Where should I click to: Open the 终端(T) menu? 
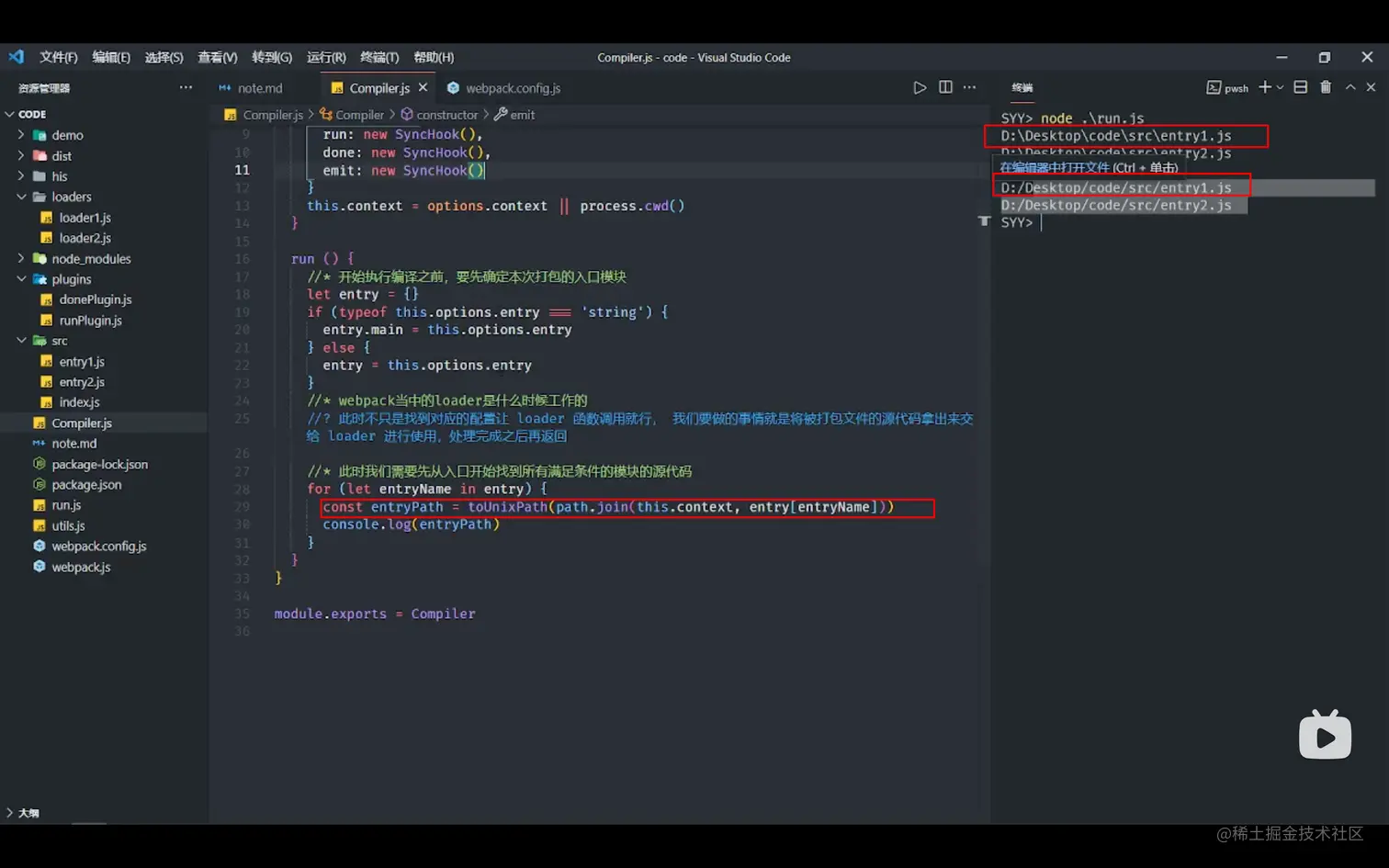point(379,57)
